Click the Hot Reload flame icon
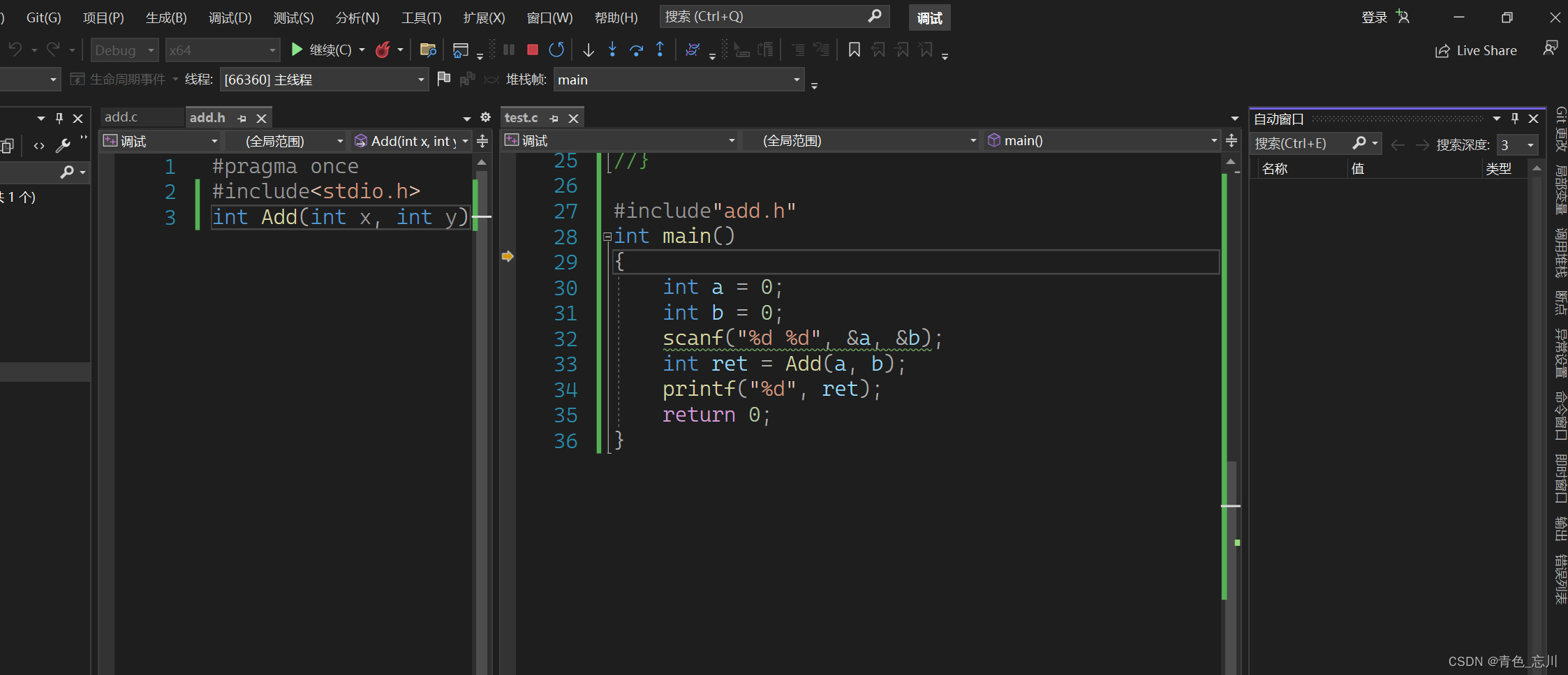The image size is (1568, 675). [x=383, y=50]
